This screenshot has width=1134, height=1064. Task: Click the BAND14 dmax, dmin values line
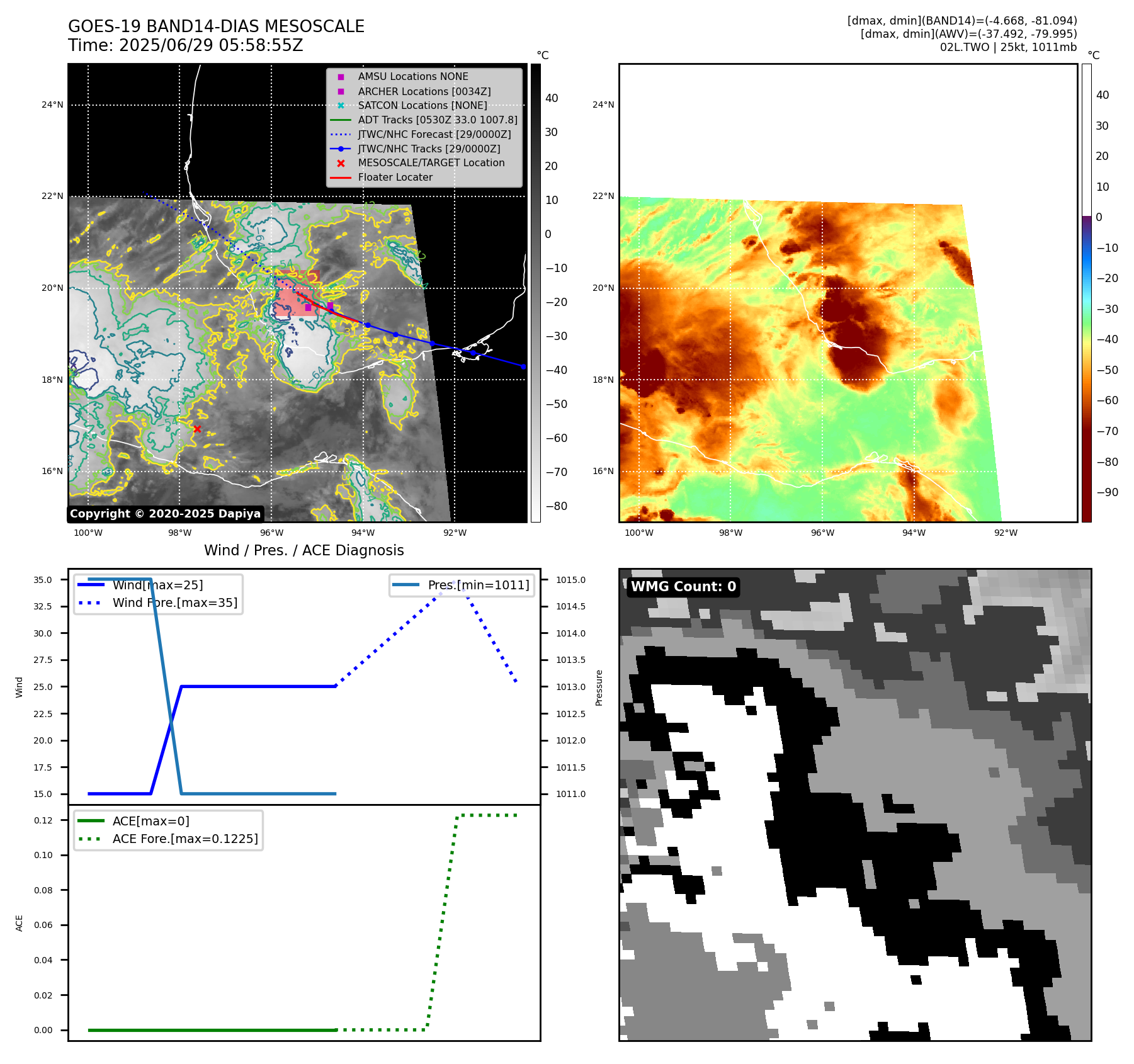click(x=962, y=21)
